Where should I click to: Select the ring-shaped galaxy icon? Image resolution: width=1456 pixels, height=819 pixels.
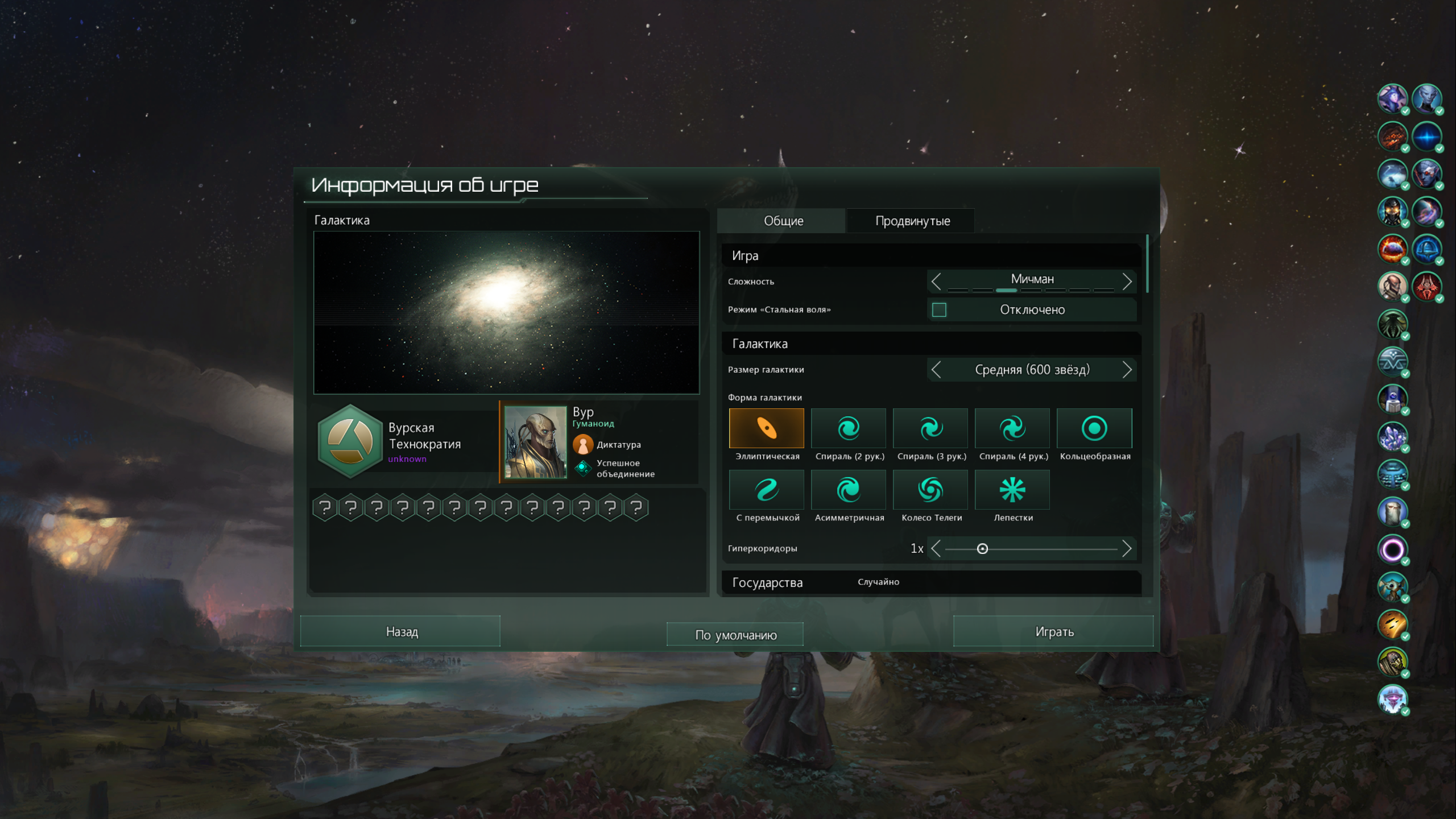click(1094, 428)
